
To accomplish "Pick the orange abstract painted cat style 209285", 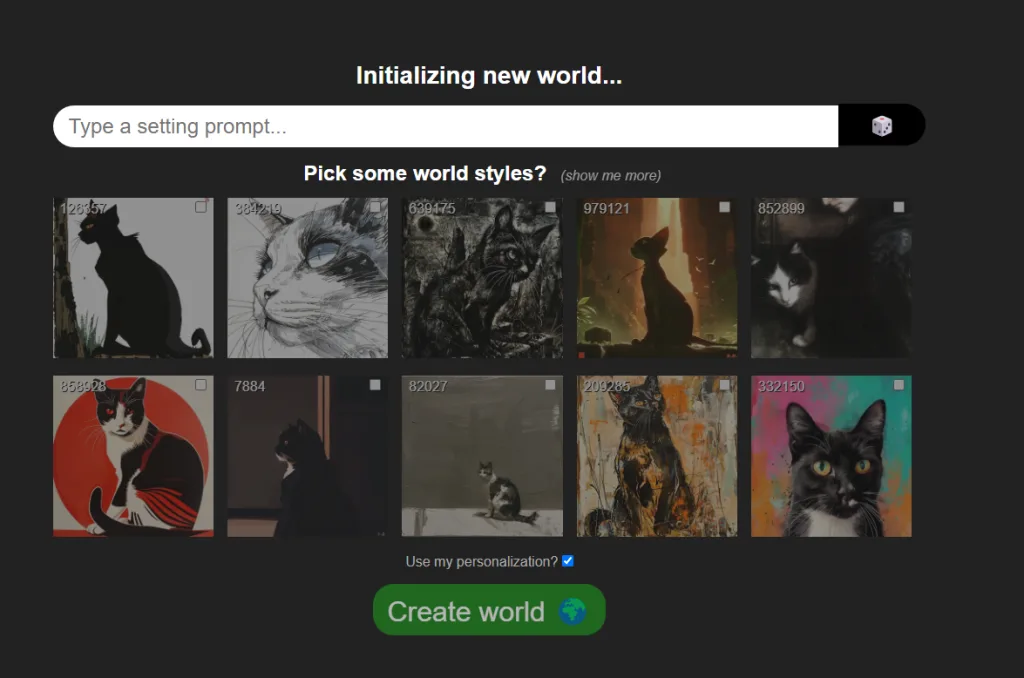I will 656,458.
